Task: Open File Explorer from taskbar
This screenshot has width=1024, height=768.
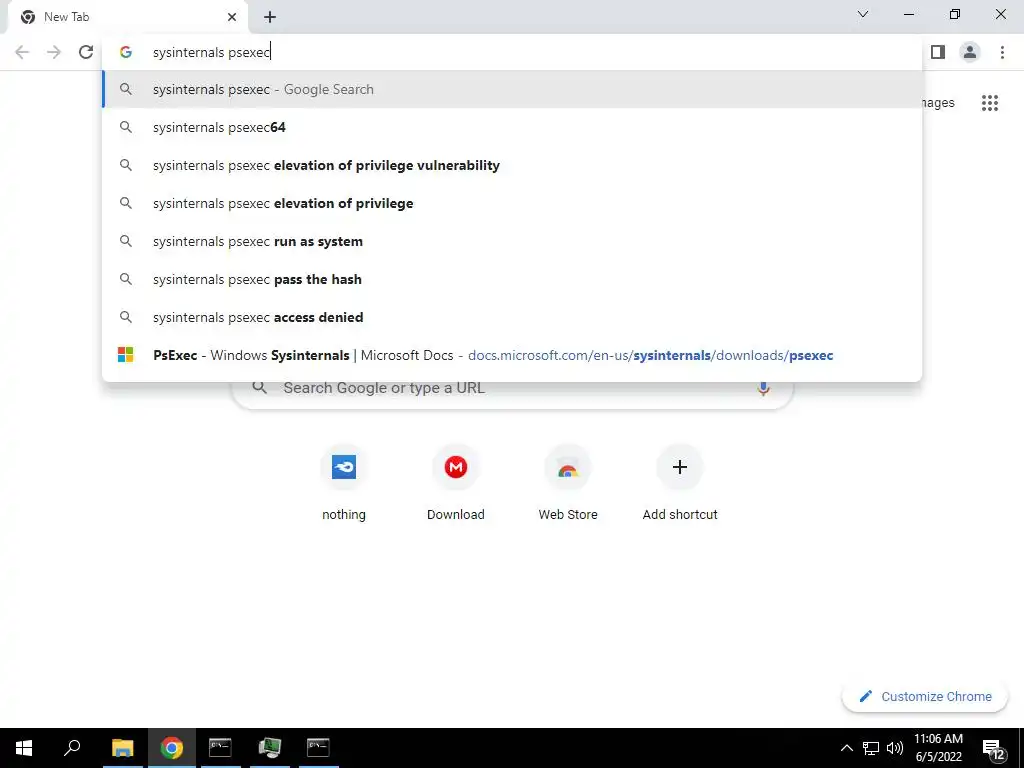Action: click(122, 748)
